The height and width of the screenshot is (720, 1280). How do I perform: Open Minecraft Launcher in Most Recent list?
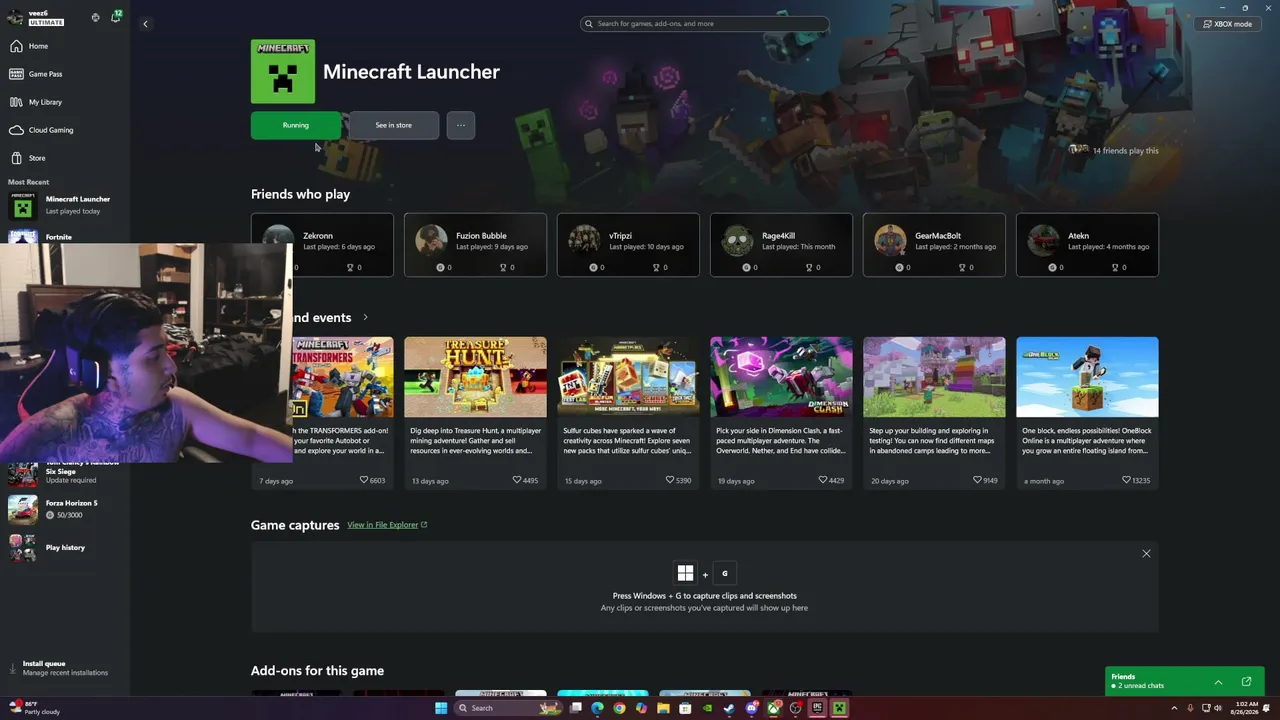click(64, 205)
